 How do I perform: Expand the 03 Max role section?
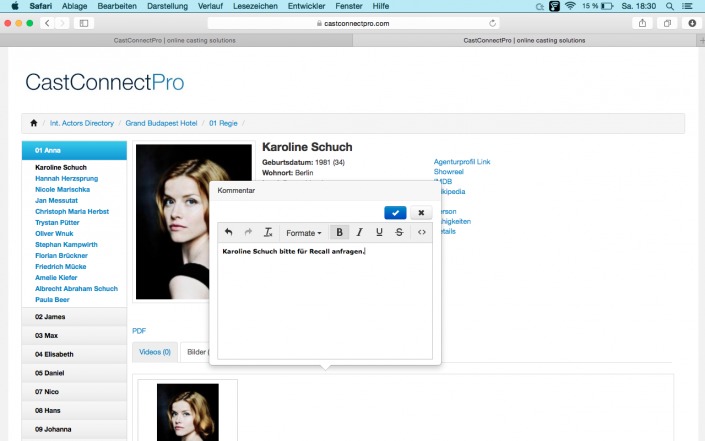pos(74,336)
